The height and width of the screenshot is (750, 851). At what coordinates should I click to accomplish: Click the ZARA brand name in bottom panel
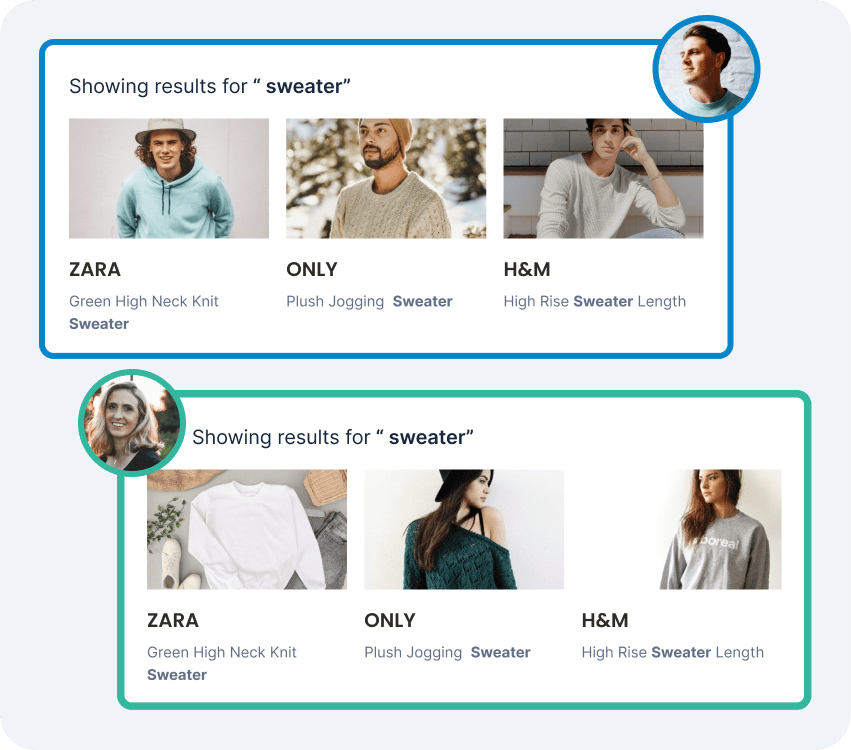pyautogui.click(x=173, y=620)
